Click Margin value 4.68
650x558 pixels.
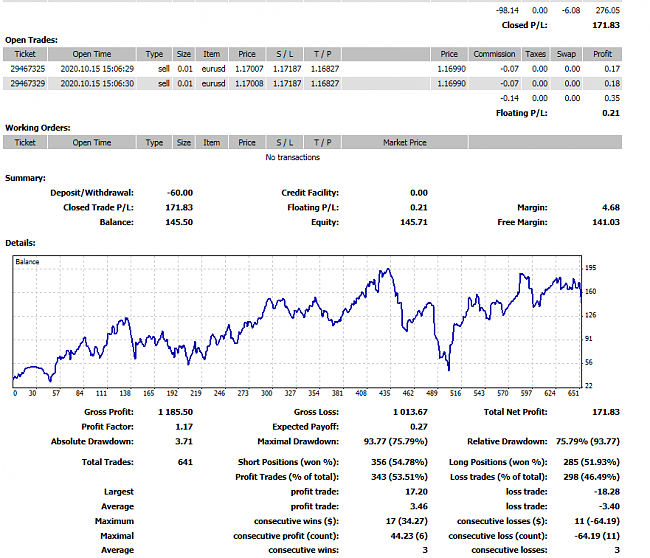[x=611, y=207]
